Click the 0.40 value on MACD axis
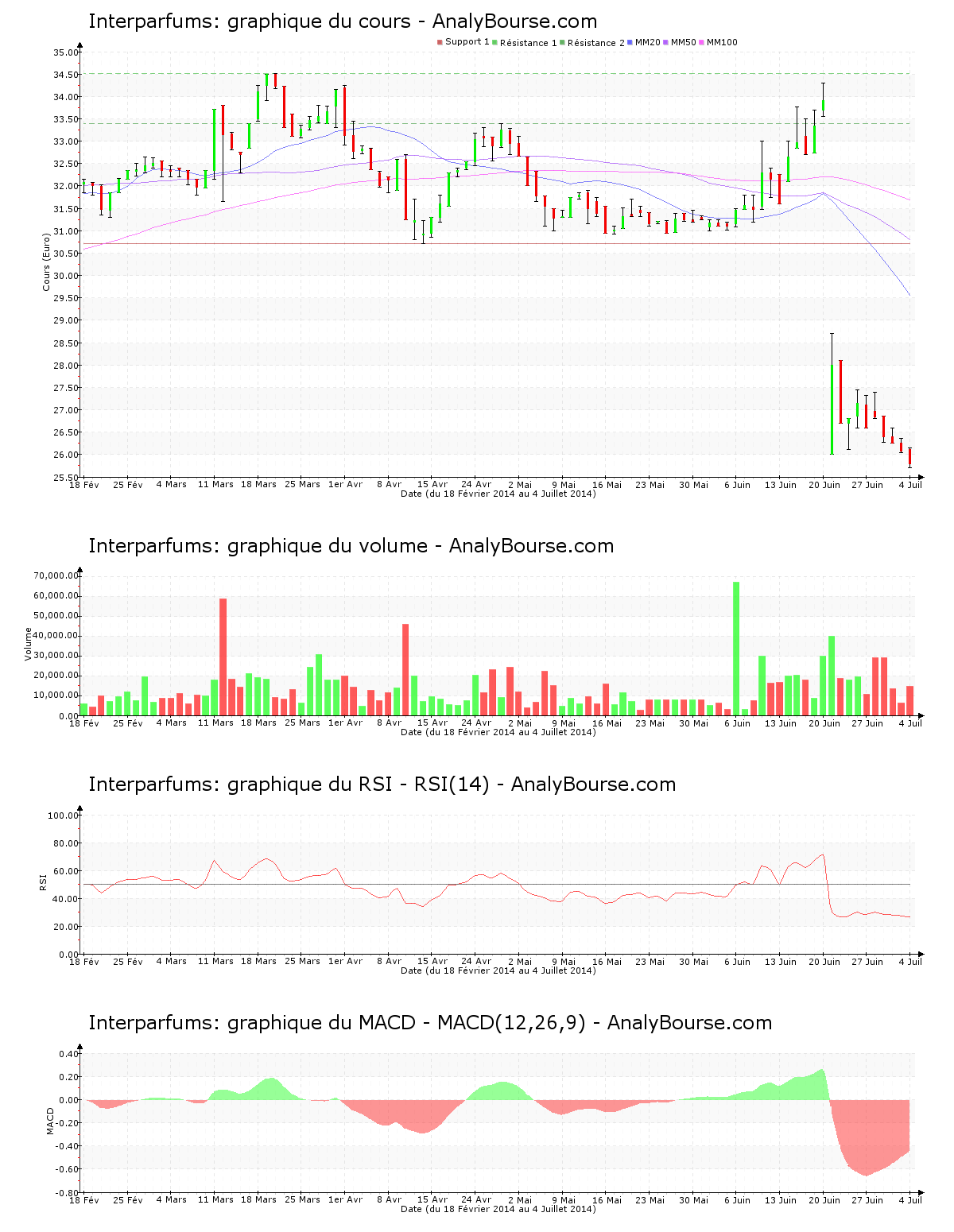The height and width of the screenshot is (1232, 954). 69,1054
